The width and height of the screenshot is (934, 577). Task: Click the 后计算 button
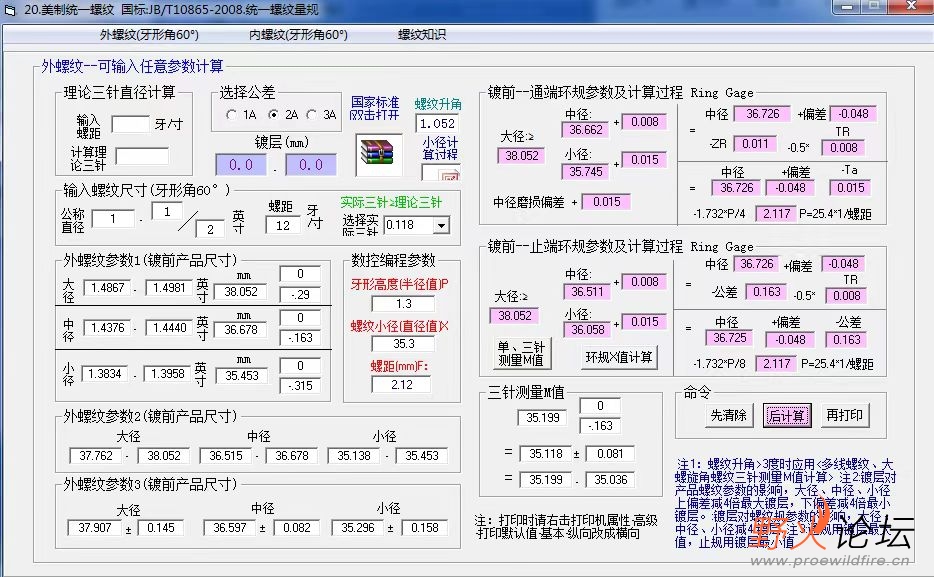(786, 416)
